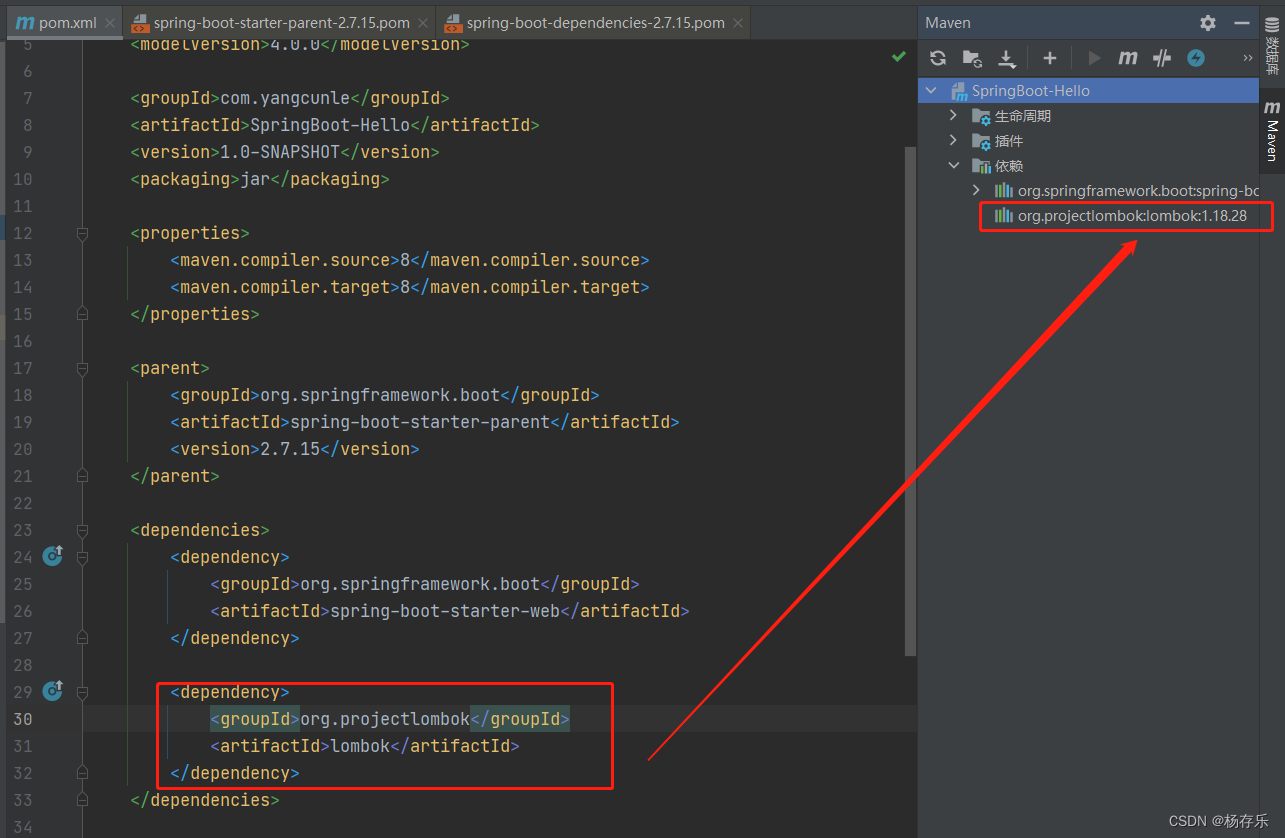Close spring-boot-starter-parent-2.7.15.pom tab
Viewport: 1285px width, 838px height.
coord(422,22)
